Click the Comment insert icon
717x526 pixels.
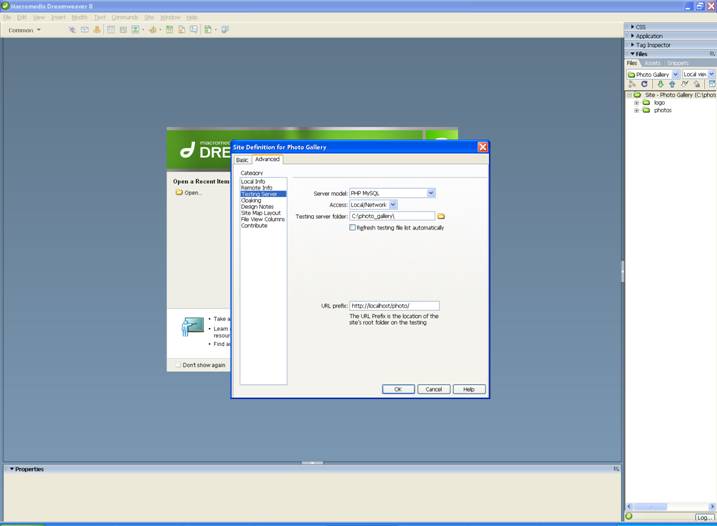click(194, 30)
